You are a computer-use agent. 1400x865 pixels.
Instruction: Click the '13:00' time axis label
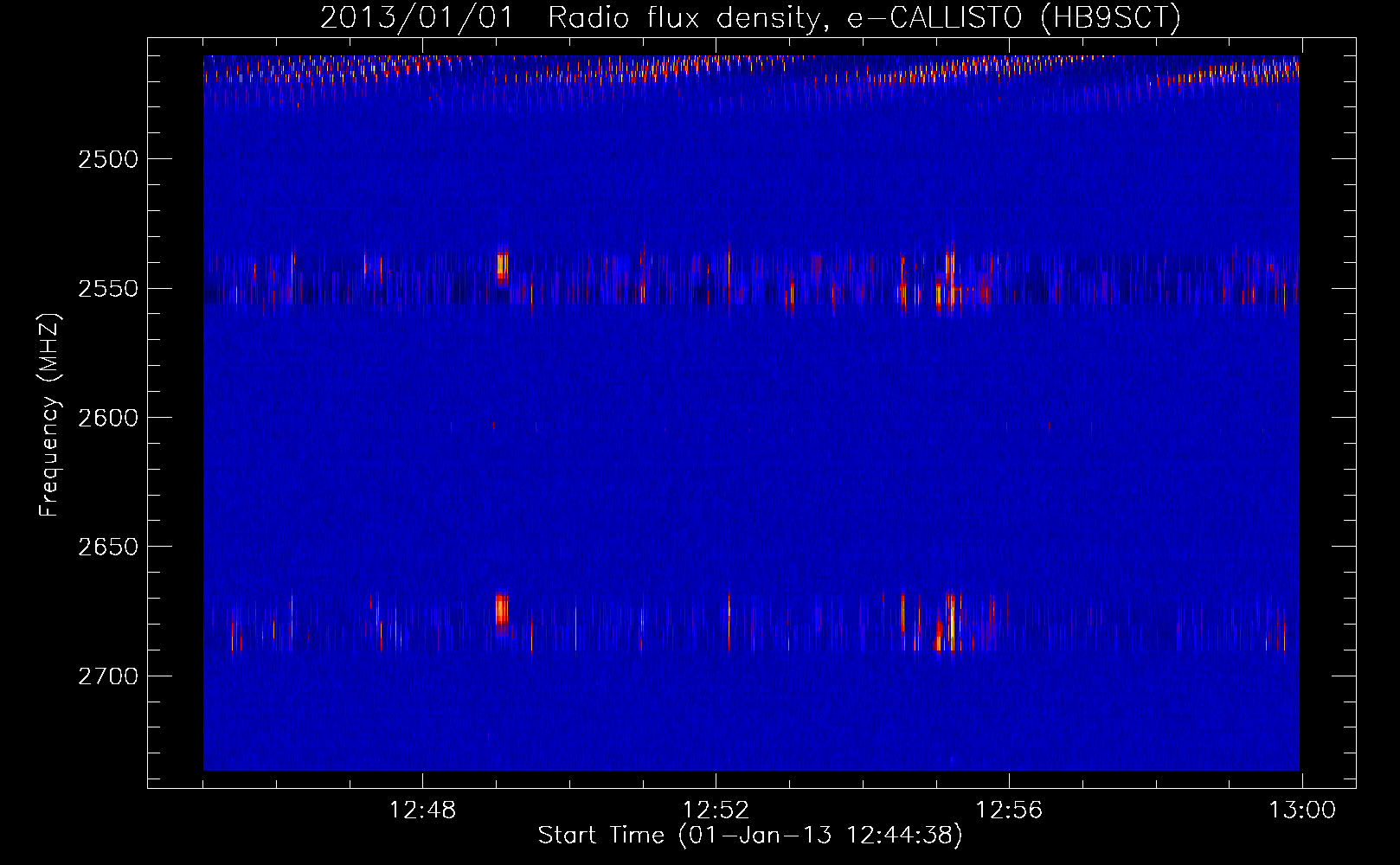[x=1302, y=811]
